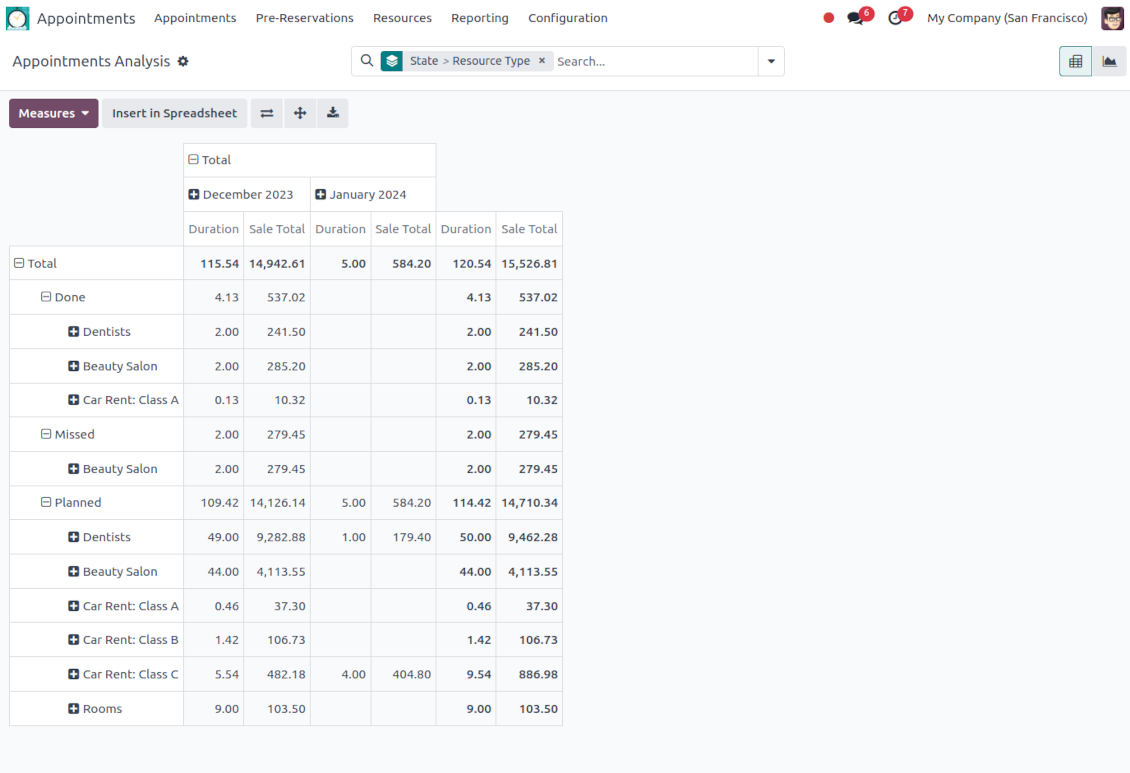Screen dimensions: 1130x773
Task: Remove the State > Resource Type filter
Action: click(542, 61)
